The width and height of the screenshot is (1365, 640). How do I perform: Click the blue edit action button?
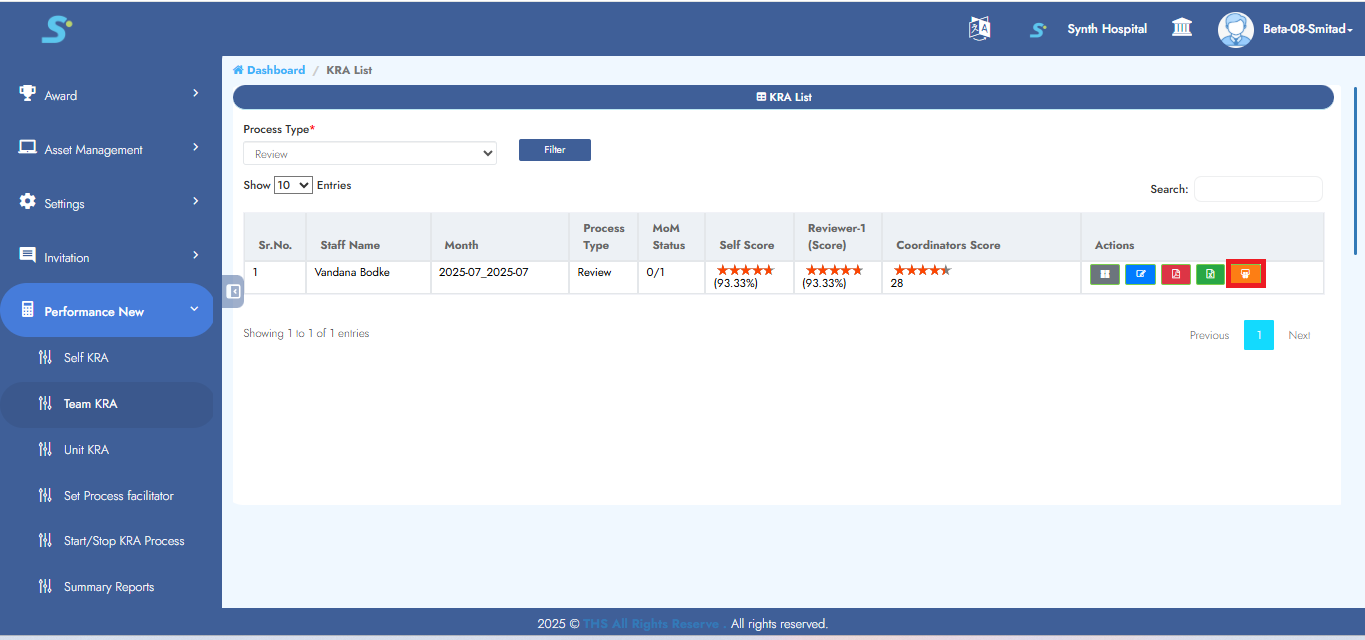1140,274
